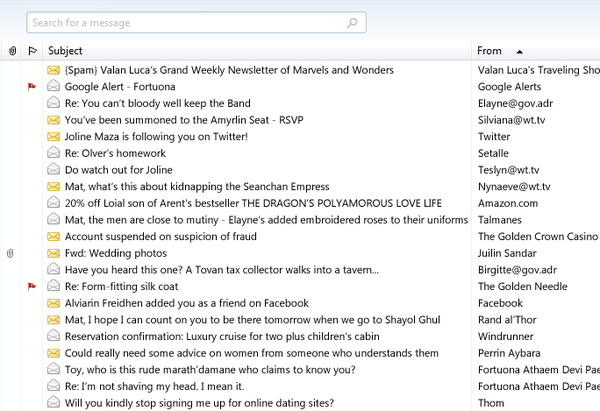
Task: Click envelope icon of 20% off Loial message
Action: pyautogui.click(x=54, y=202)
